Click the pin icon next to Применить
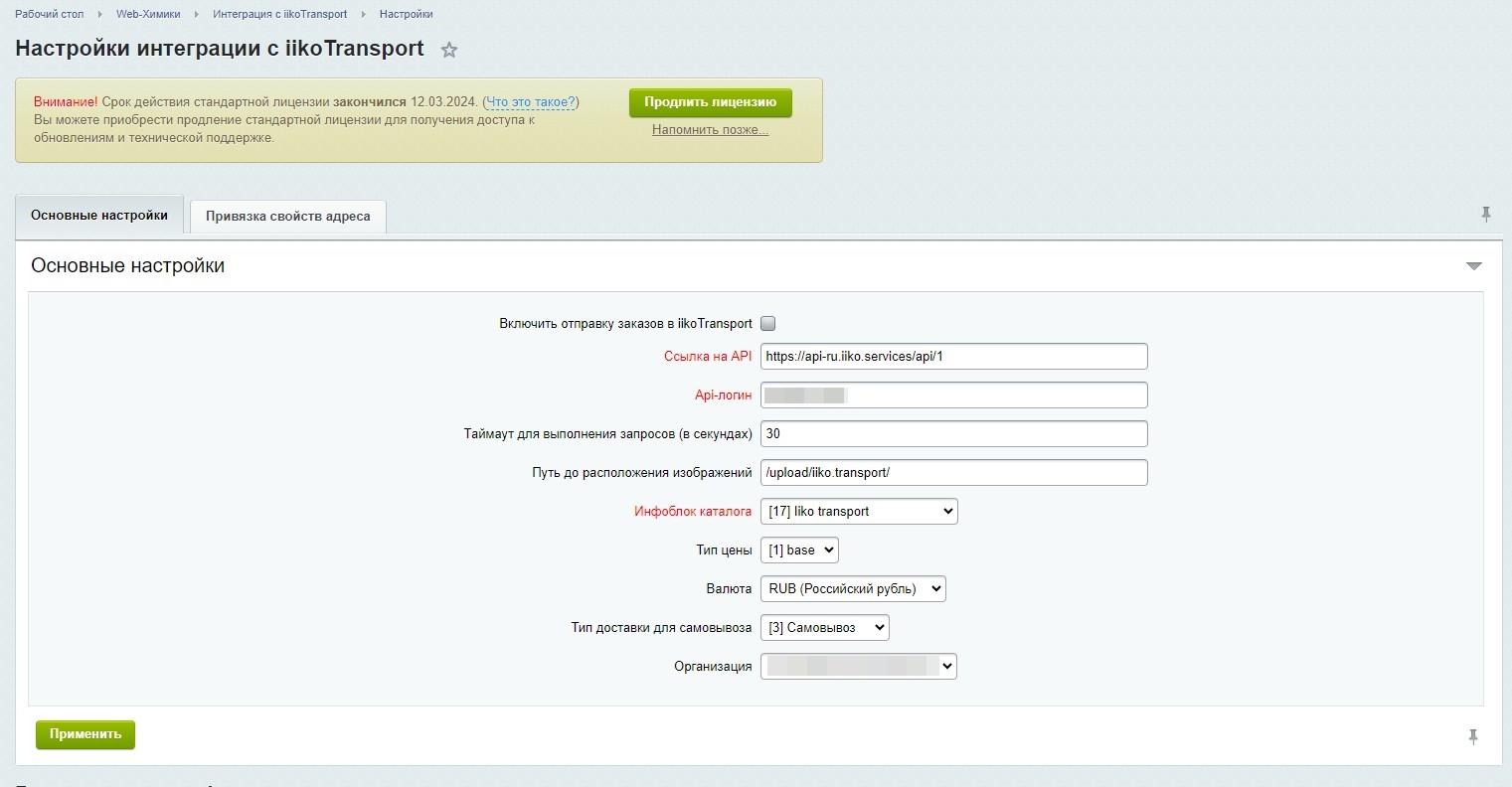 click(x=1472, y=736)
